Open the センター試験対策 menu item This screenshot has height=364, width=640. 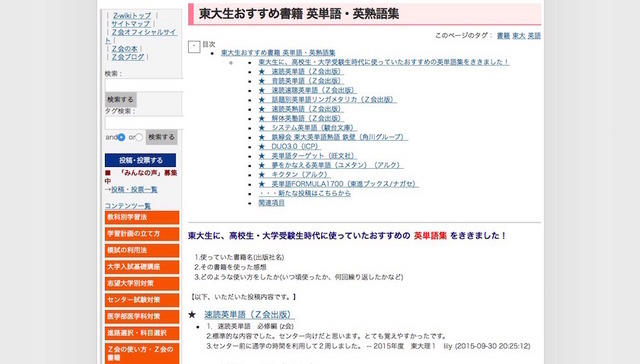(142, 300)
